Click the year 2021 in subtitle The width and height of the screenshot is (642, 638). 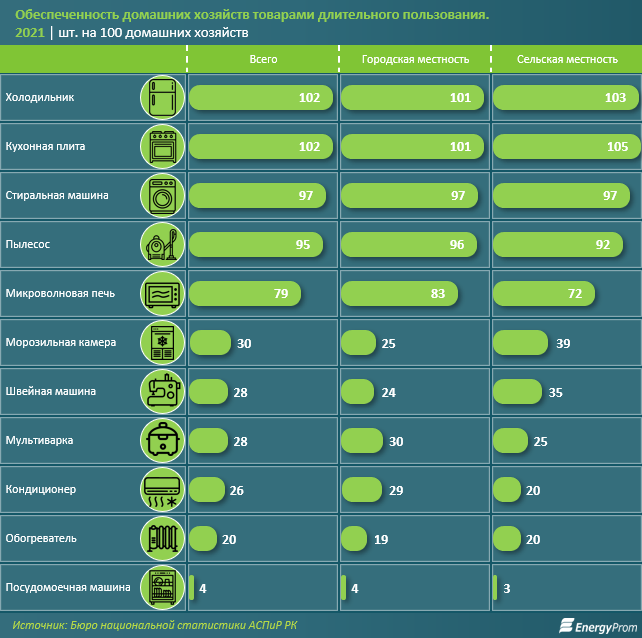tap(30, 33)
